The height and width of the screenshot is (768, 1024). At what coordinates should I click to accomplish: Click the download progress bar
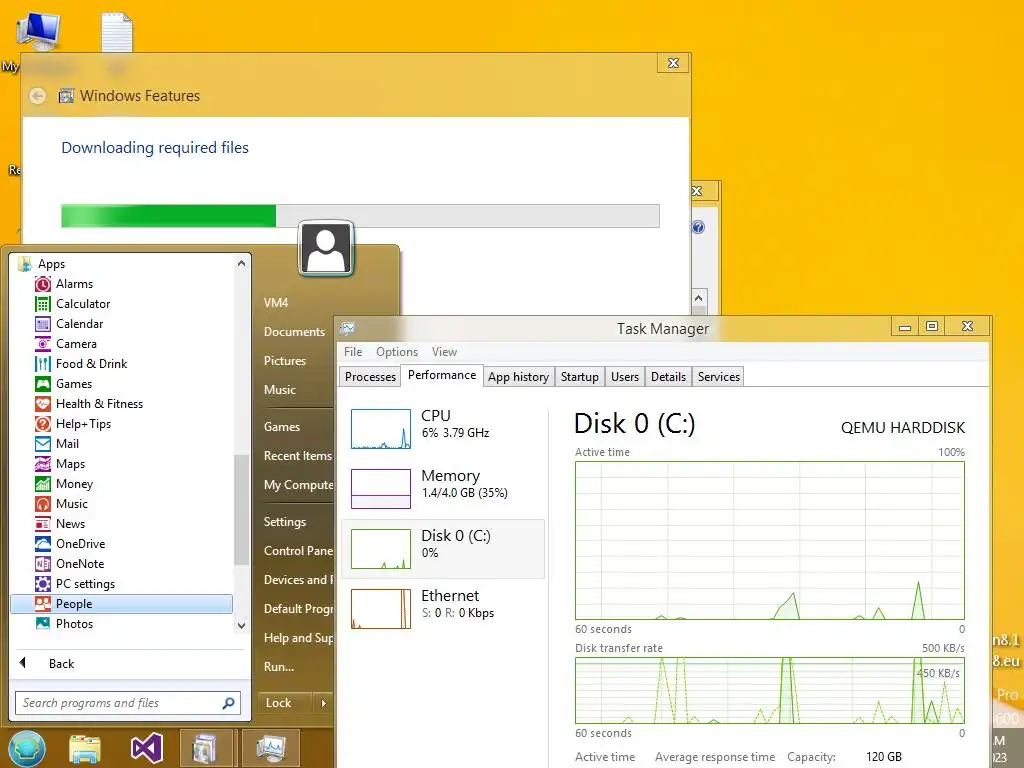point(360,216)
